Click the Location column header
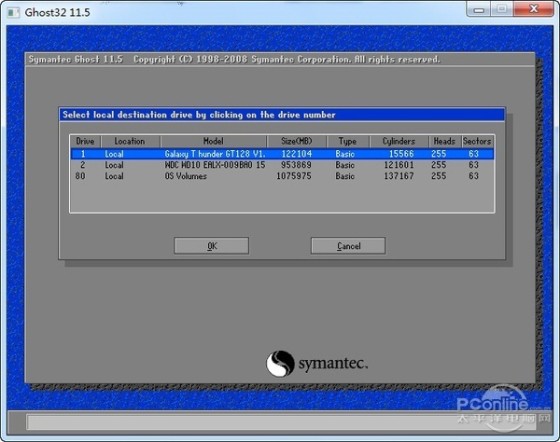560x442 pixels. point(130,141)
